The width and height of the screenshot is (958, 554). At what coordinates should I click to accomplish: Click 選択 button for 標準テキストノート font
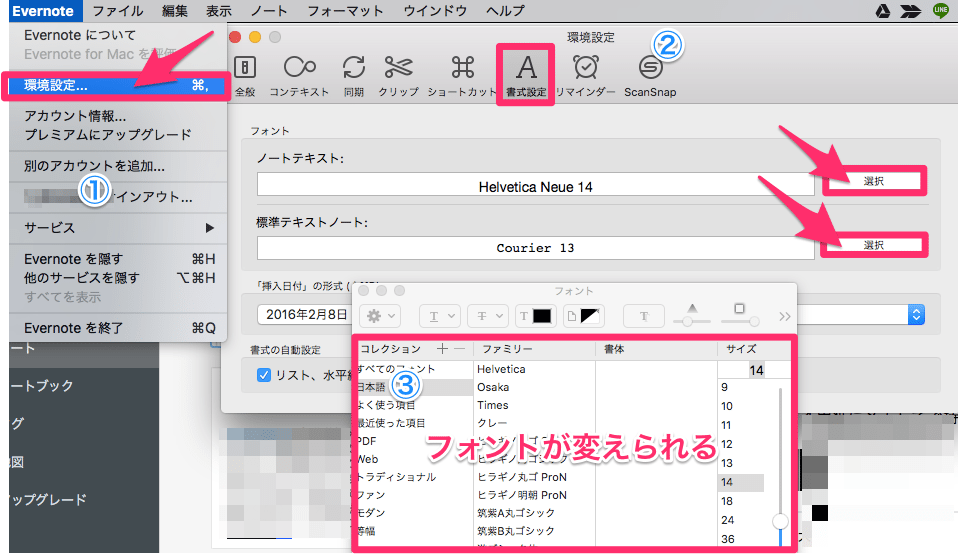(874, 245)
